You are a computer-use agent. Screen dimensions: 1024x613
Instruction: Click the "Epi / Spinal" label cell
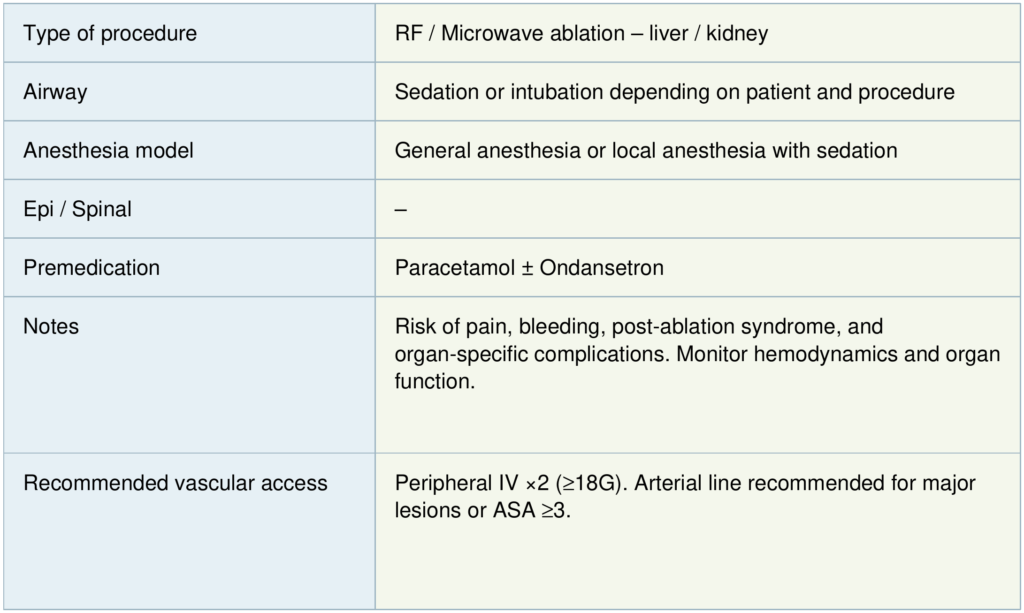point(77,210)
